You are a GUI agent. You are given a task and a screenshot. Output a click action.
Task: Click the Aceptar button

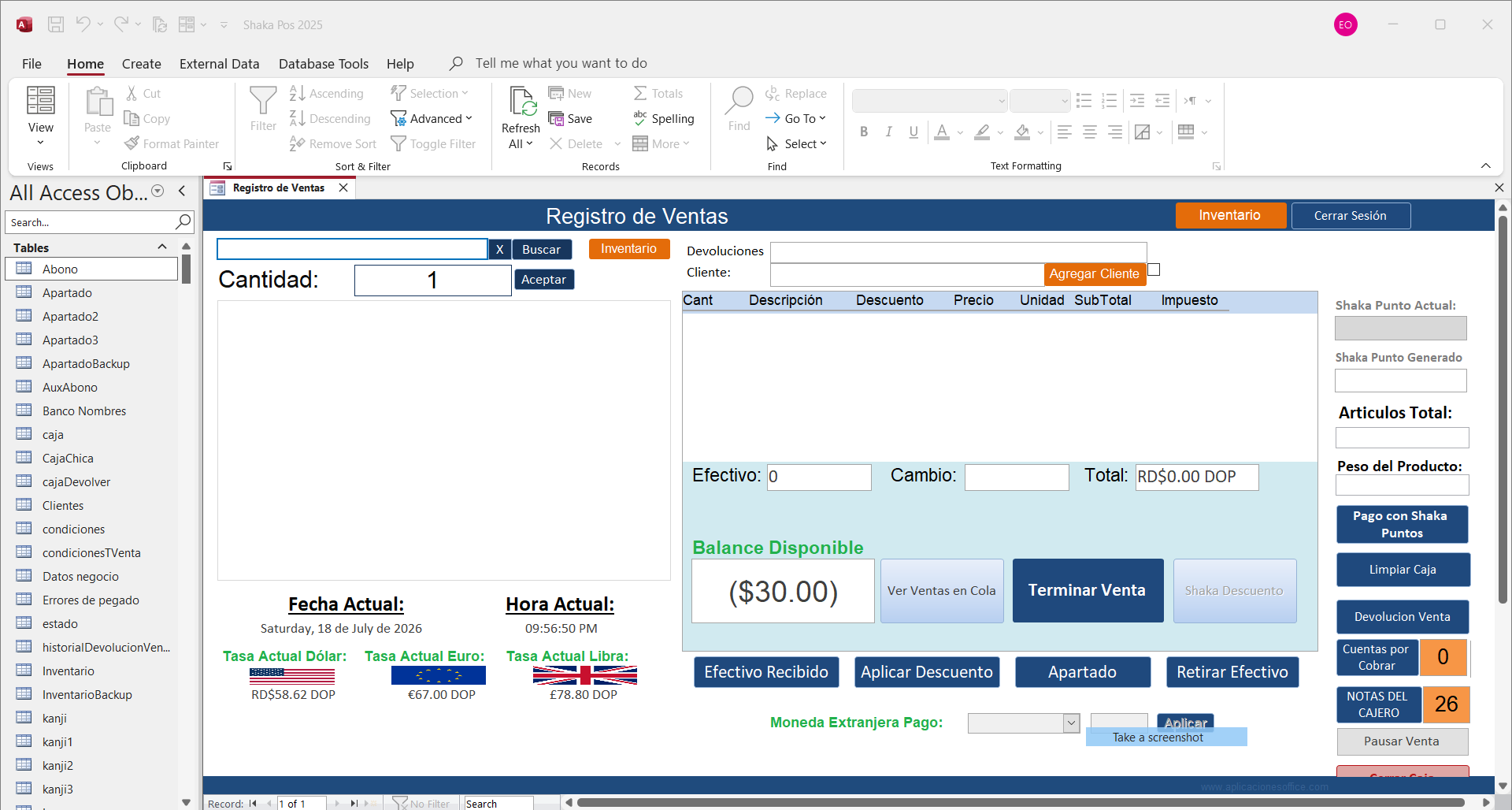point(543,279)
